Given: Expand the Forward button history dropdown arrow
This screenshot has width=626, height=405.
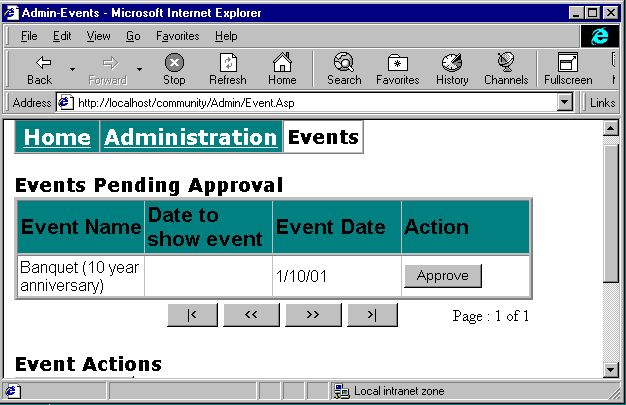Looking at the screenshot, I should [x=139, y=70].
